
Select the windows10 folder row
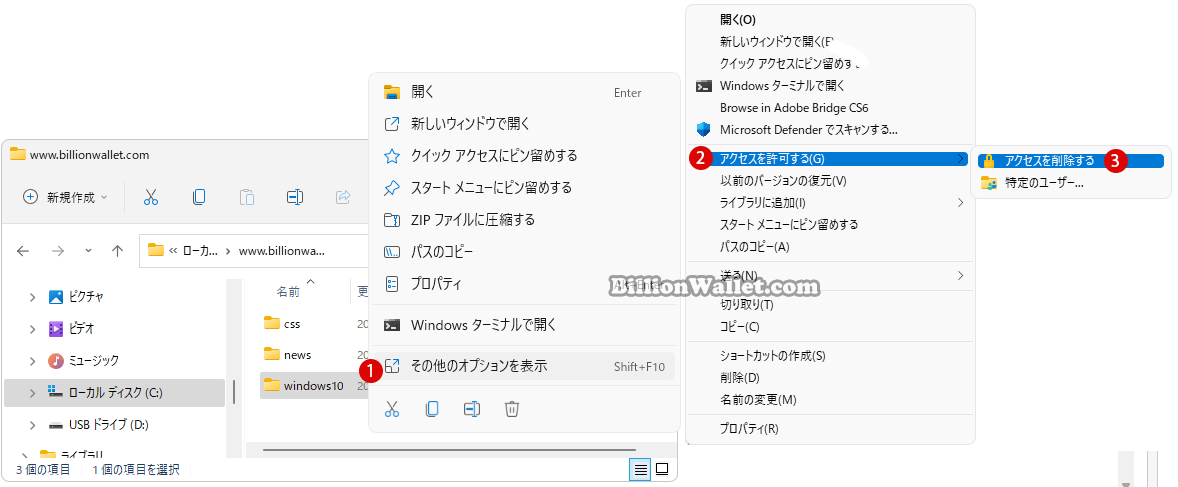tap(314, 386)
